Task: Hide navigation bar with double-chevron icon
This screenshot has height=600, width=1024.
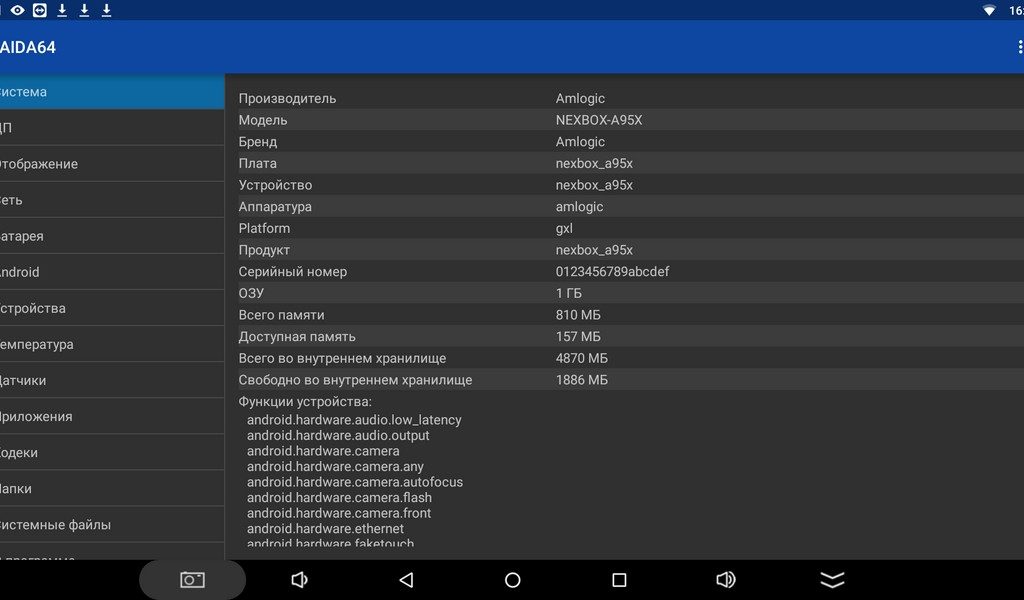Action: pyautogui.click(x=832, y=580)
